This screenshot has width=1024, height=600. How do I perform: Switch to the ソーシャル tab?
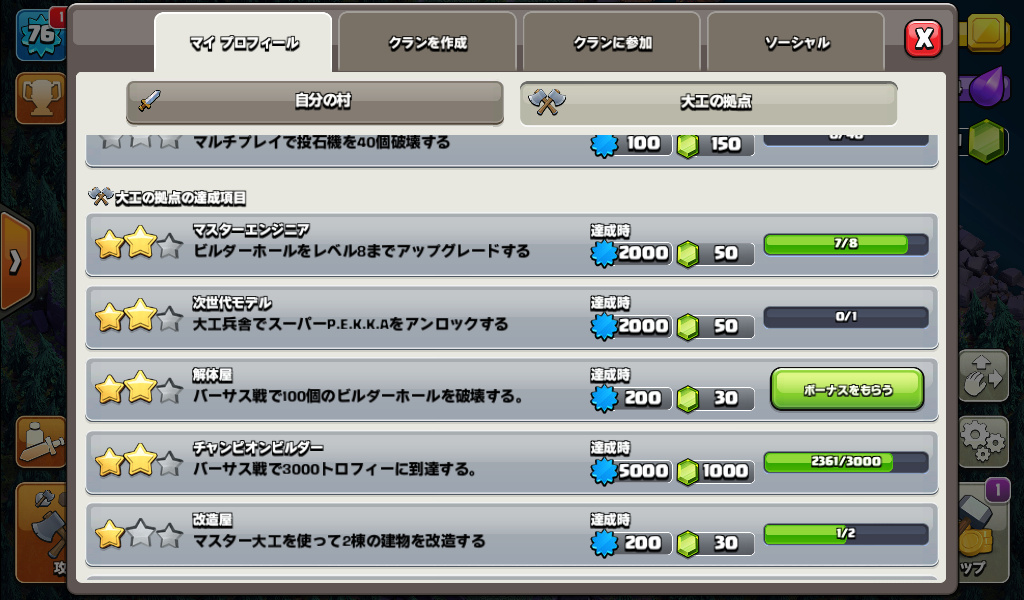[796, 42]
